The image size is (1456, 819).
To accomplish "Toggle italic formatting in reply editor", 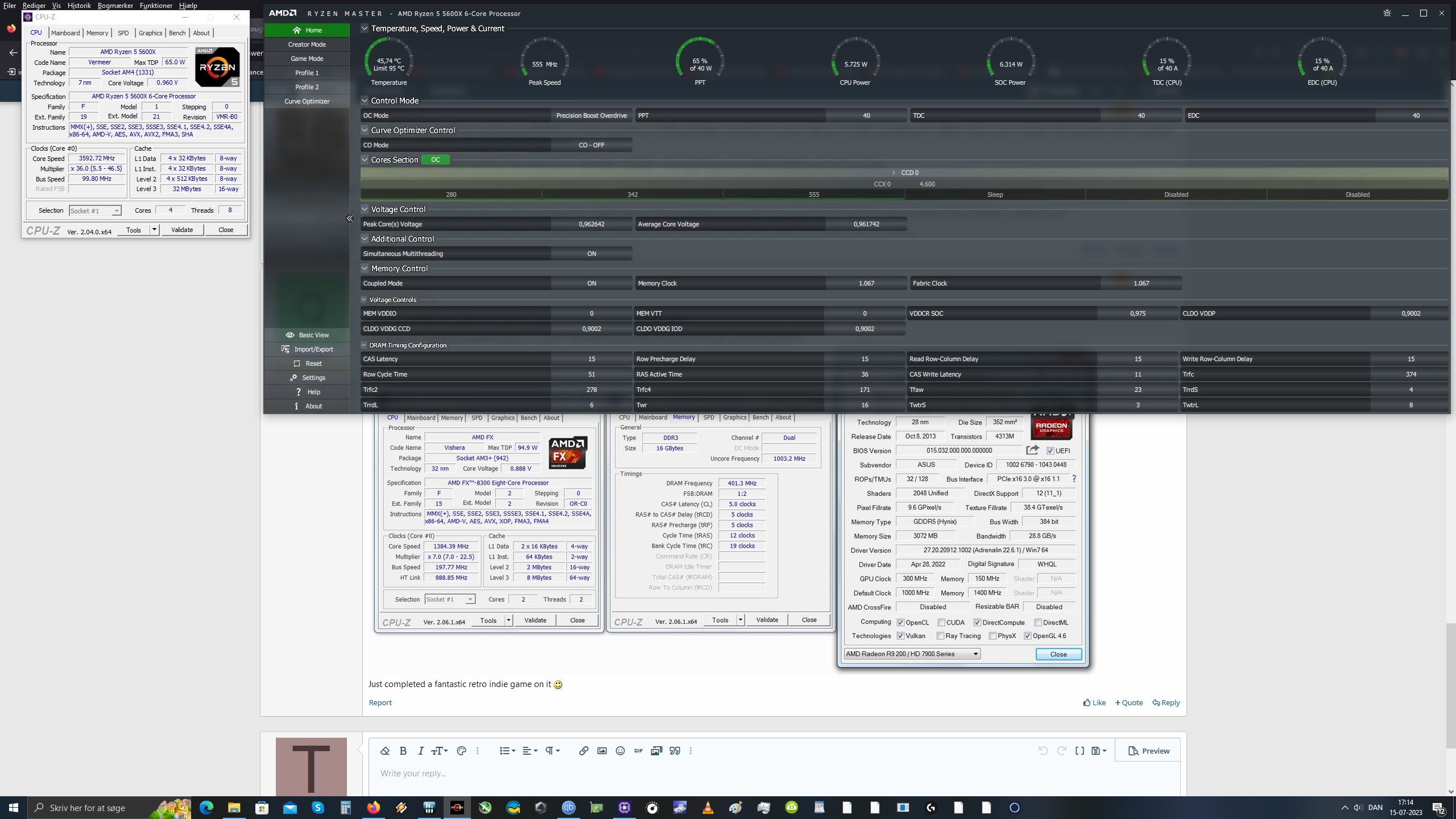I will tap(420, 751).
